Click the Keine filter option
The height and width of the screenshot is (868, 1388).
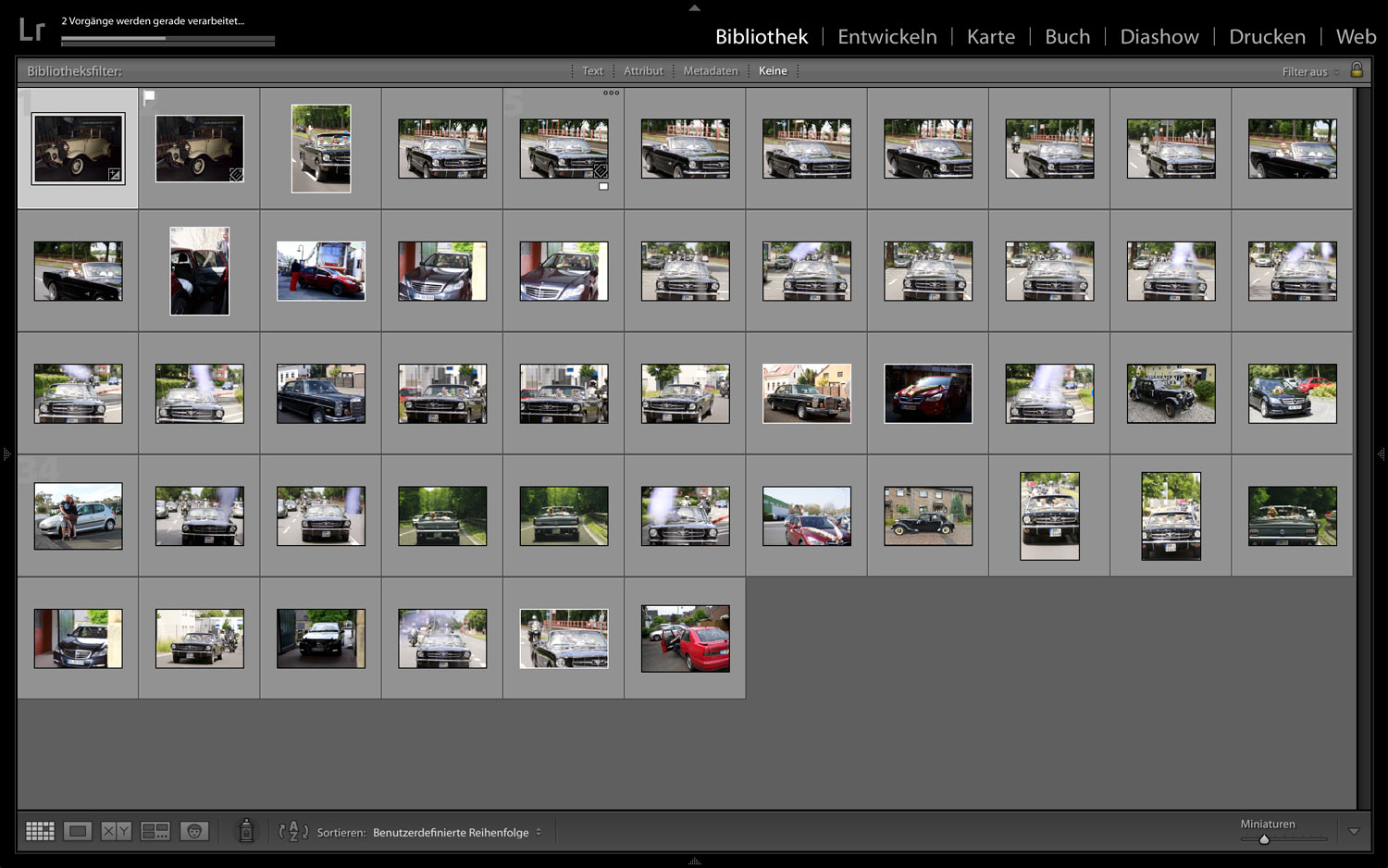click(x=774, y=70)
